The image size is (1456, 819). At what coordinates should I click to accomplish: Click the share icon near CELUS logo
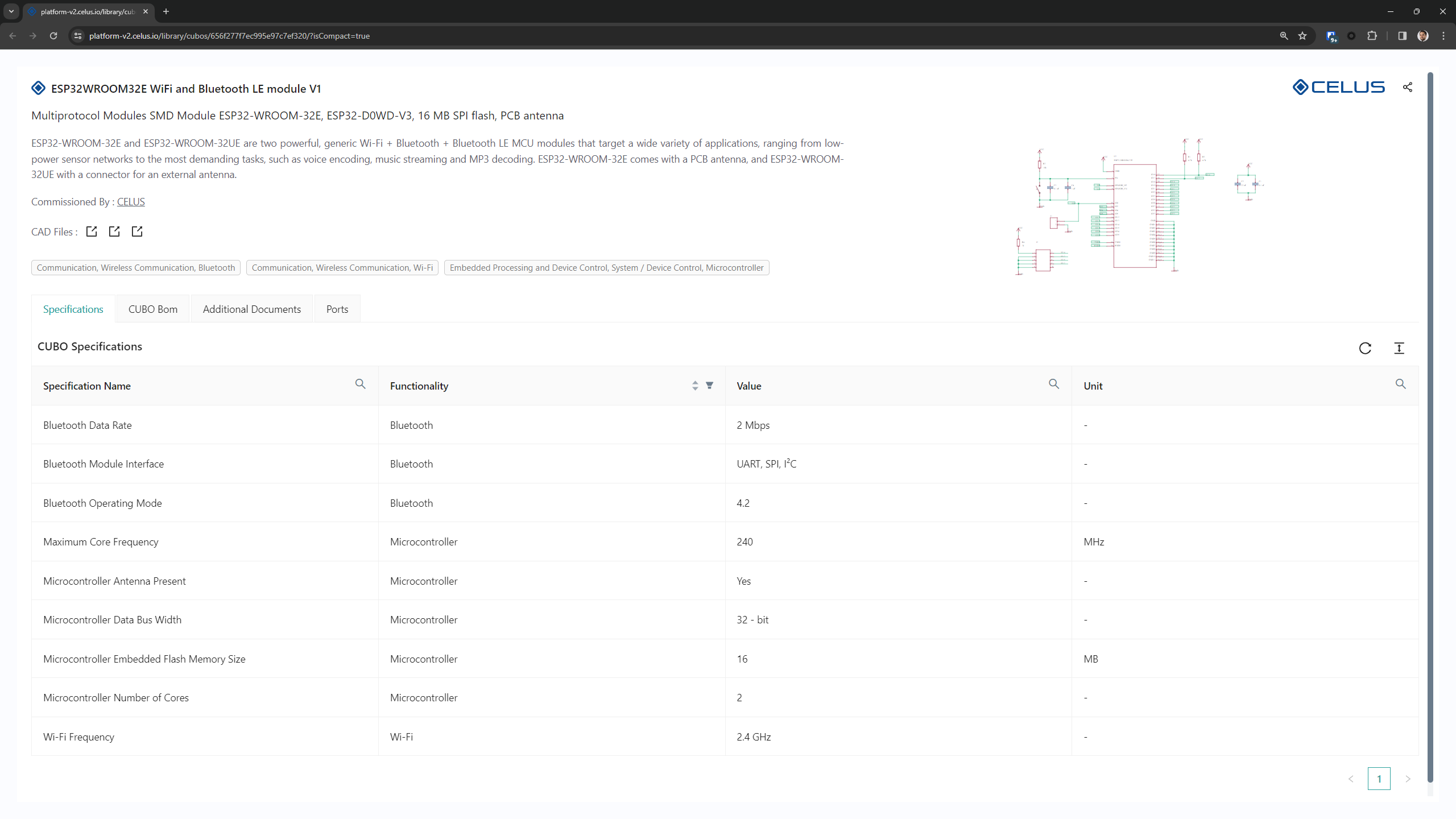pos(1408,87)
